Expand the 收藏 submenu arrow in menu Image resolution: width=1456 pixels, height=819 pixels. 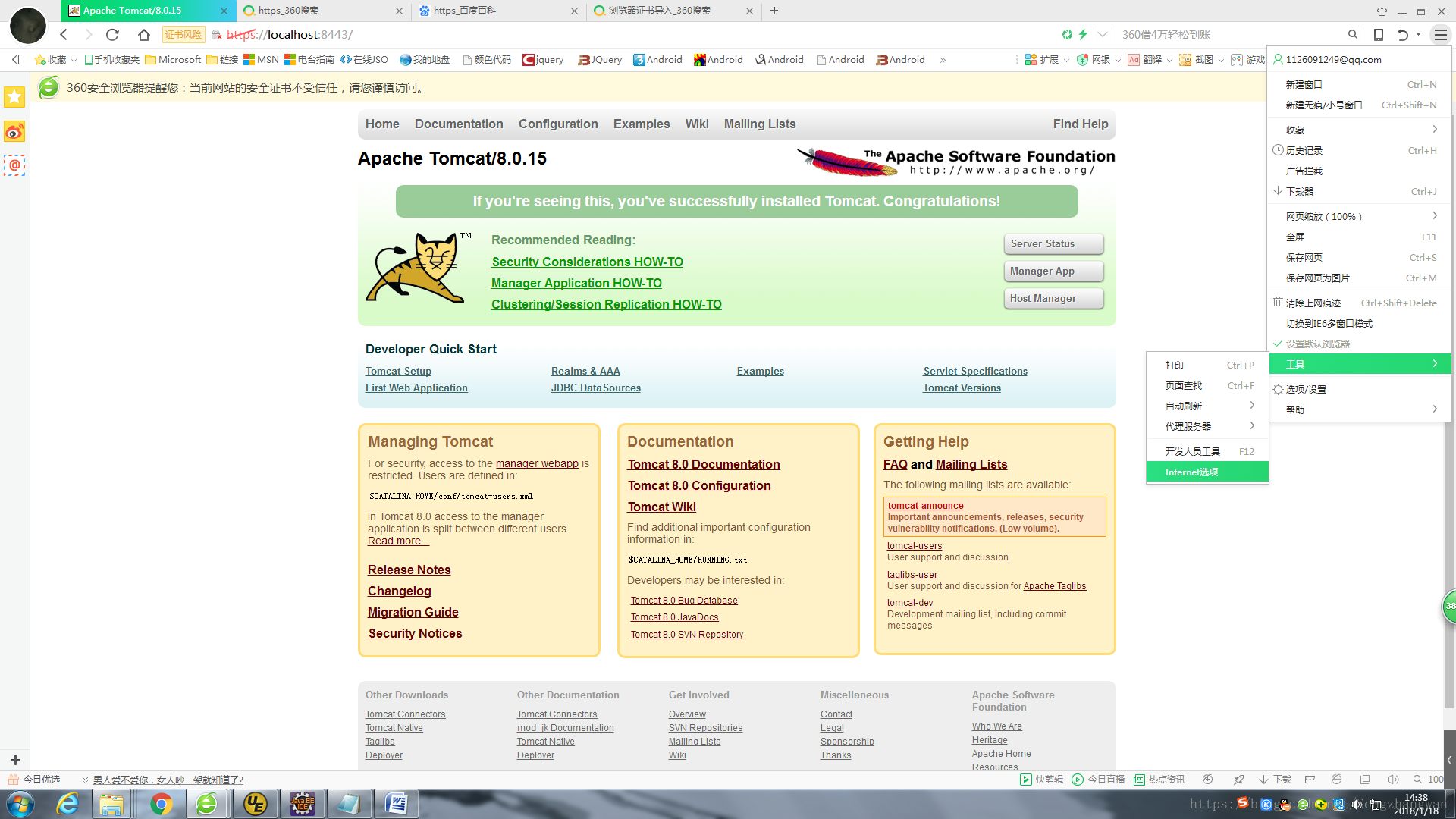point(1435,130)
